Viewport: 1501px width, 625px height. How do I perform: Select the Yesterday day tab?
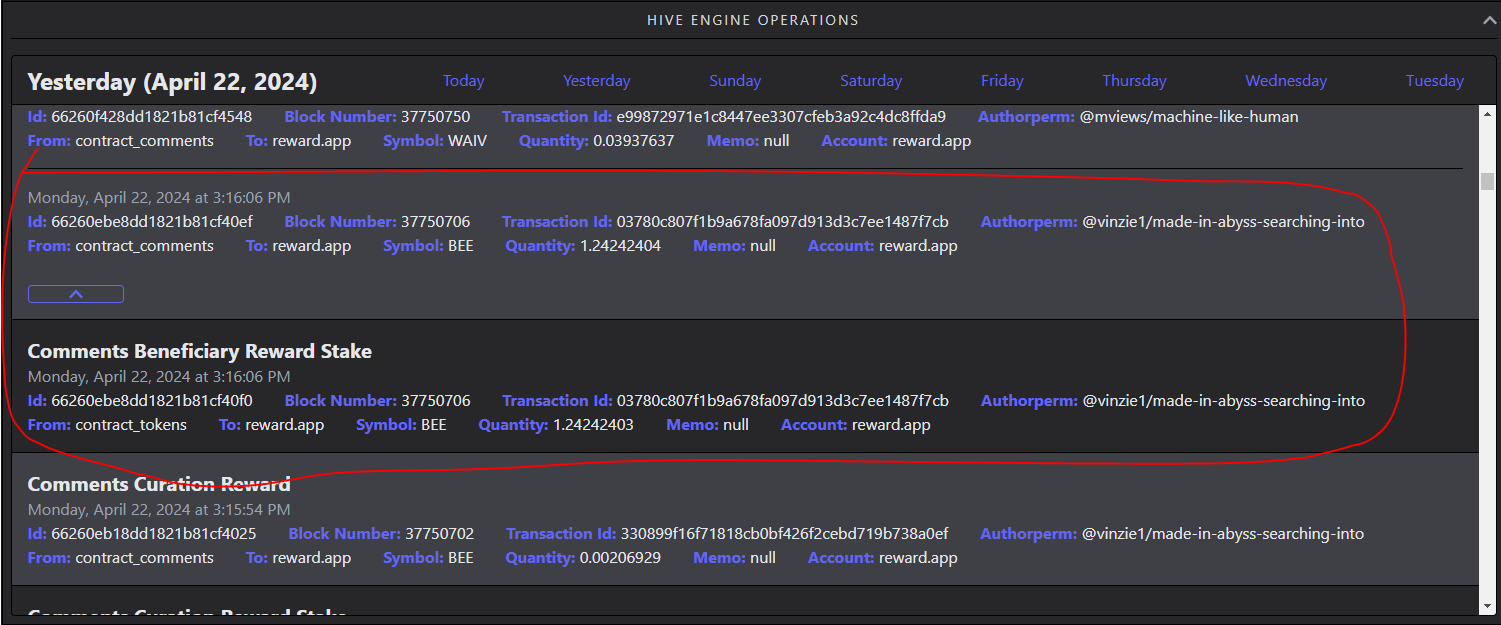tap(596, 81)
